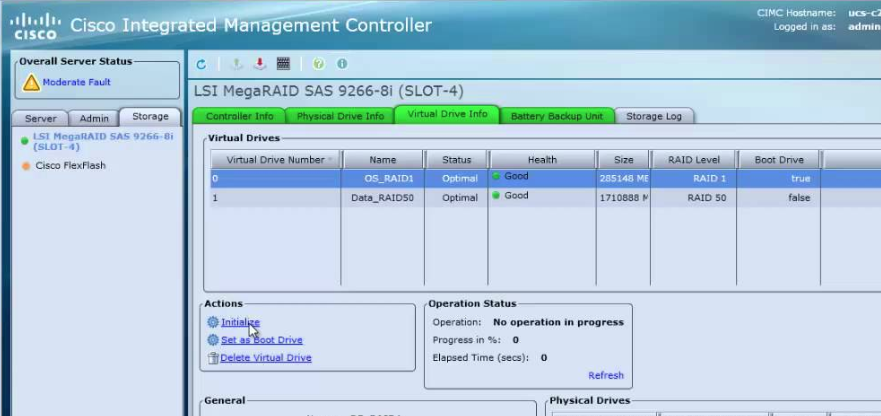Image resolution: width=881 pixels, height=416 pixels.
Task: Click the Name column header
Action: 383,160
